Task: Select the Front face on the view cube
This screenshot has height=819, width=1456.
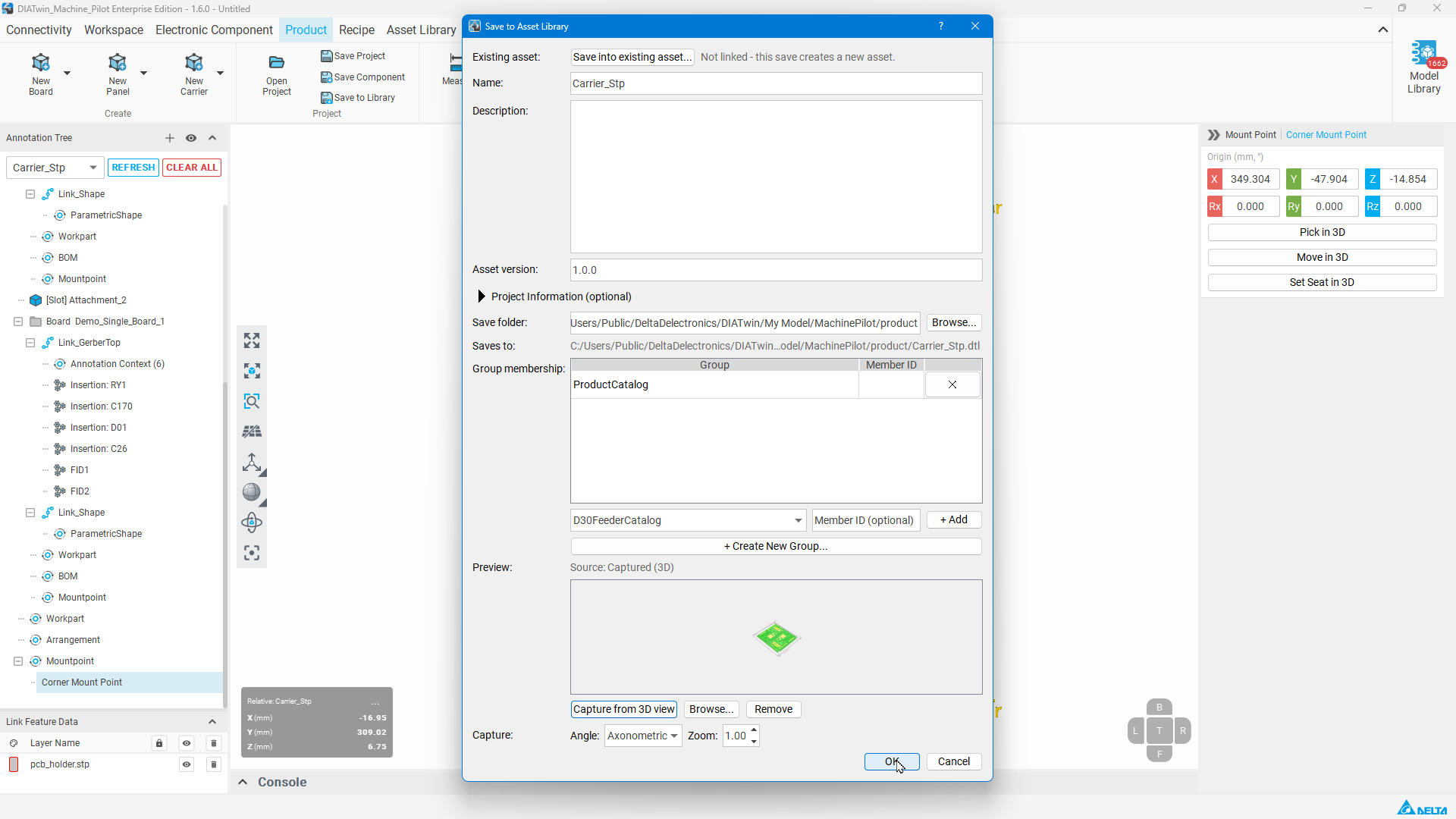Action: click(x=1159, y=754)
